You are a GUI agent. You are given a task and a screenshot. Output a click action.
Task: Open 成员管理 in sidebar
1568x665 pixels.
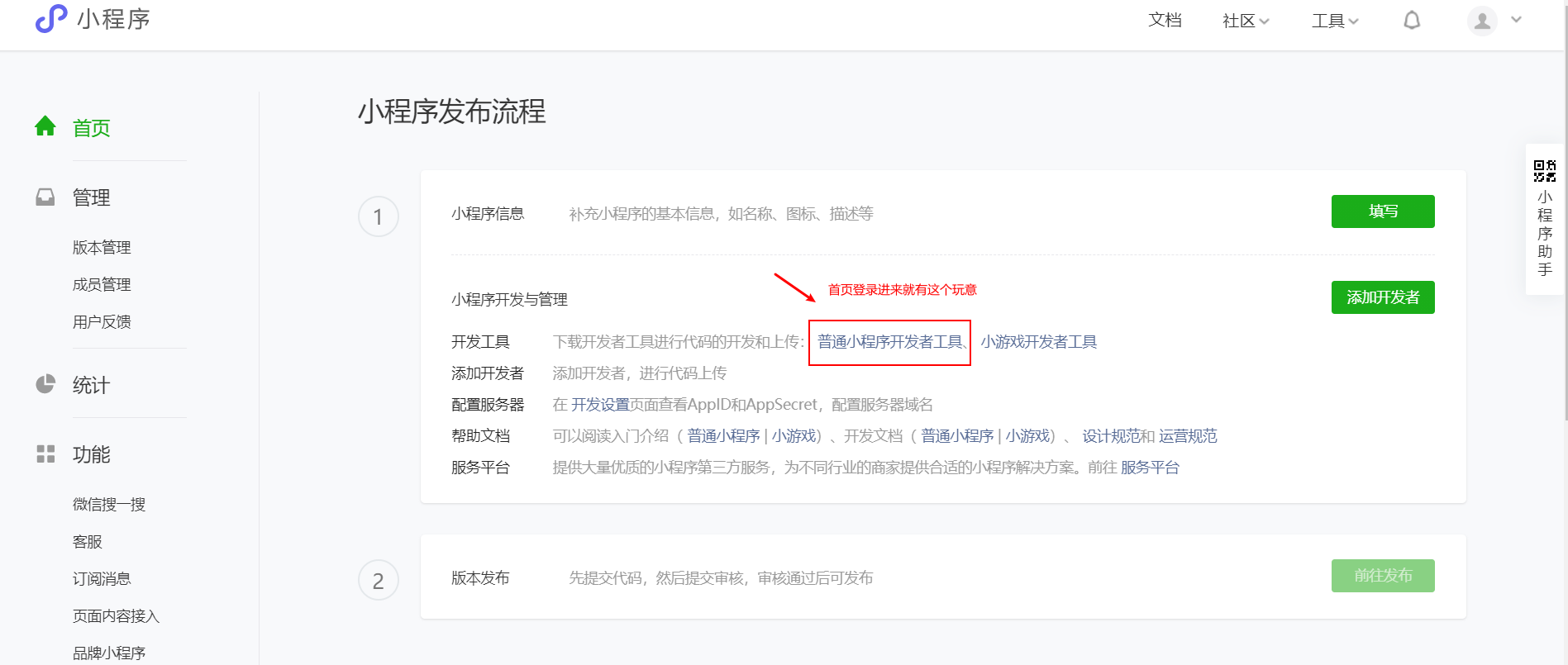point(102,284)
